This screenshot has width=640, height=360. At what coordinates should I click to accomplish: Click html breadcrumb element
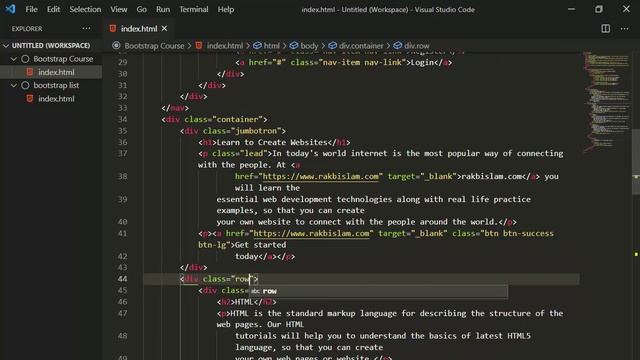tap(271, 46)
